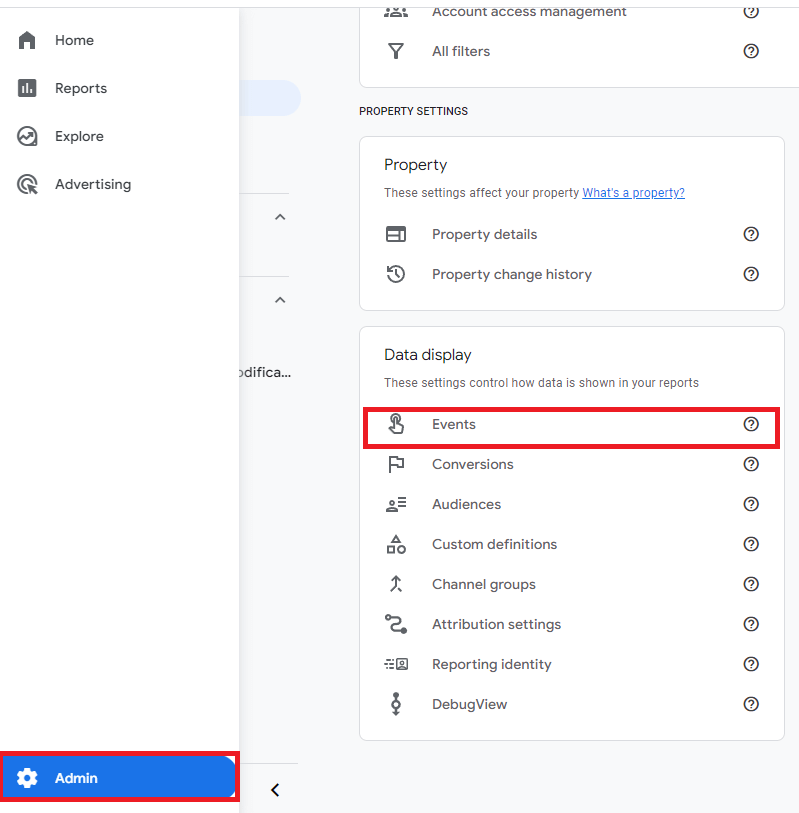Collapse the second section chevron
Image resolution: width=799 pixels, height=813 pixels.
(x=280, y=300)
